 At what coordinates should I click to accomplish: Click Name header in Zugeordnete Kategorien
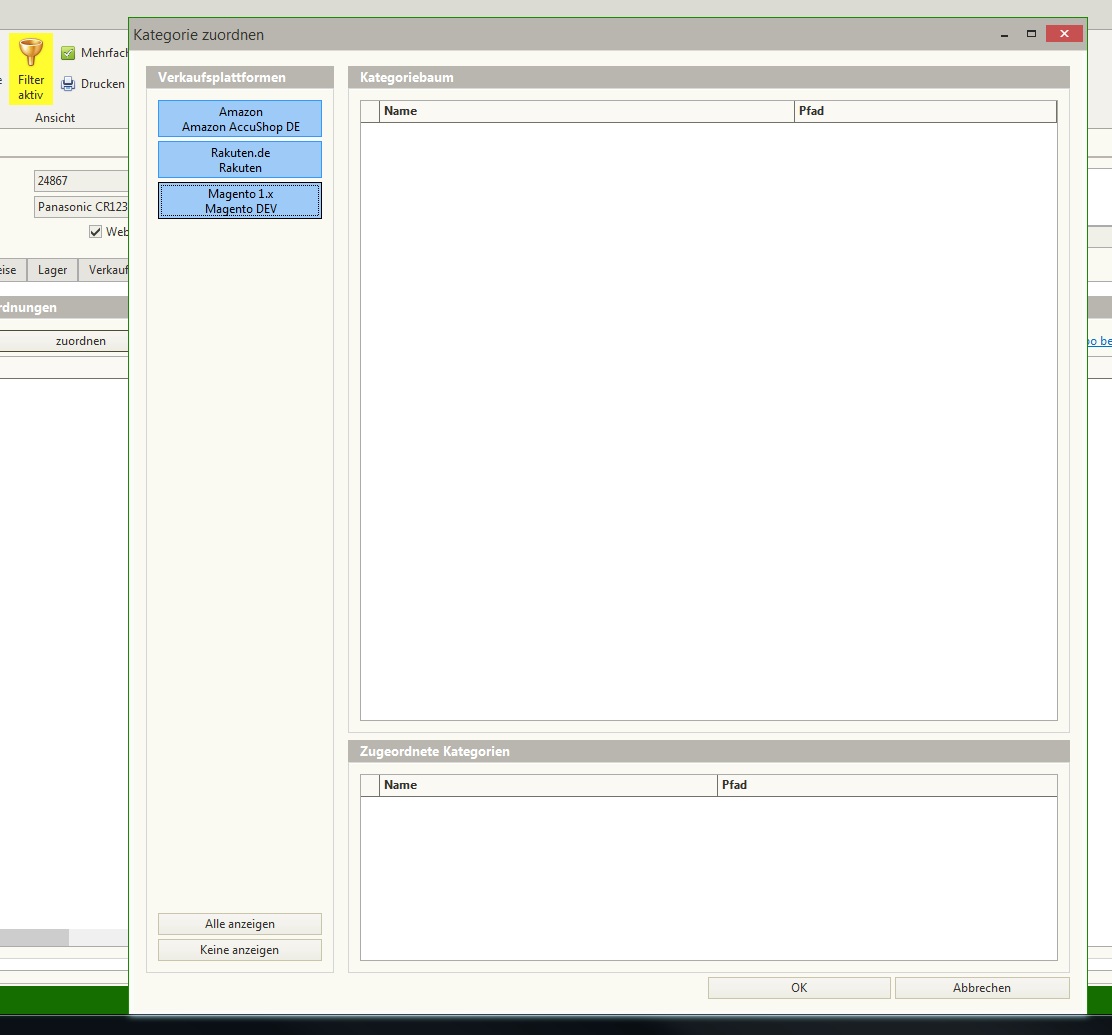click(548, 785)
